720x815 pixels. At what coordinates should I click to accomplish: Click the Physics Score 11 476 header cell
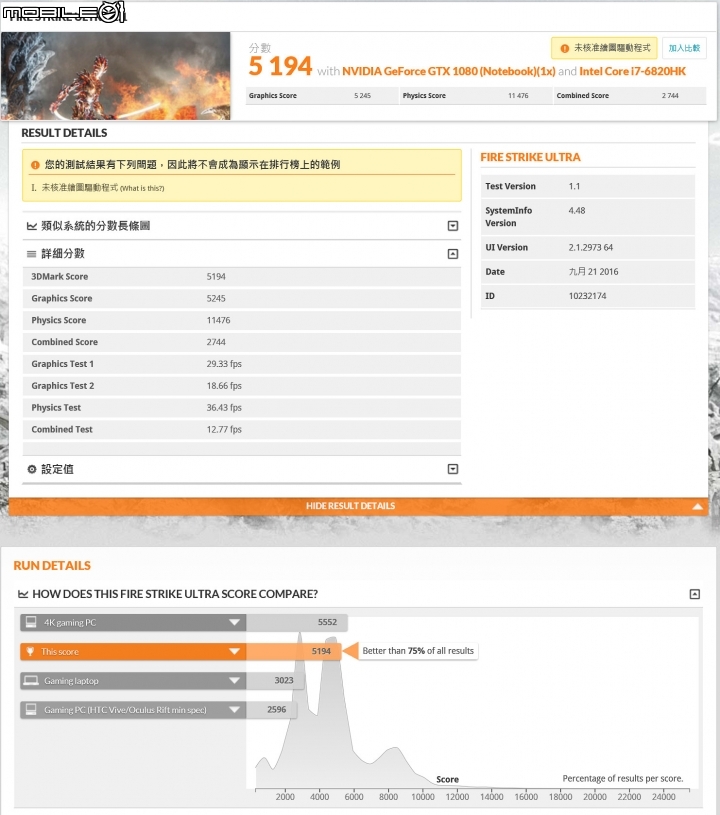475,96
